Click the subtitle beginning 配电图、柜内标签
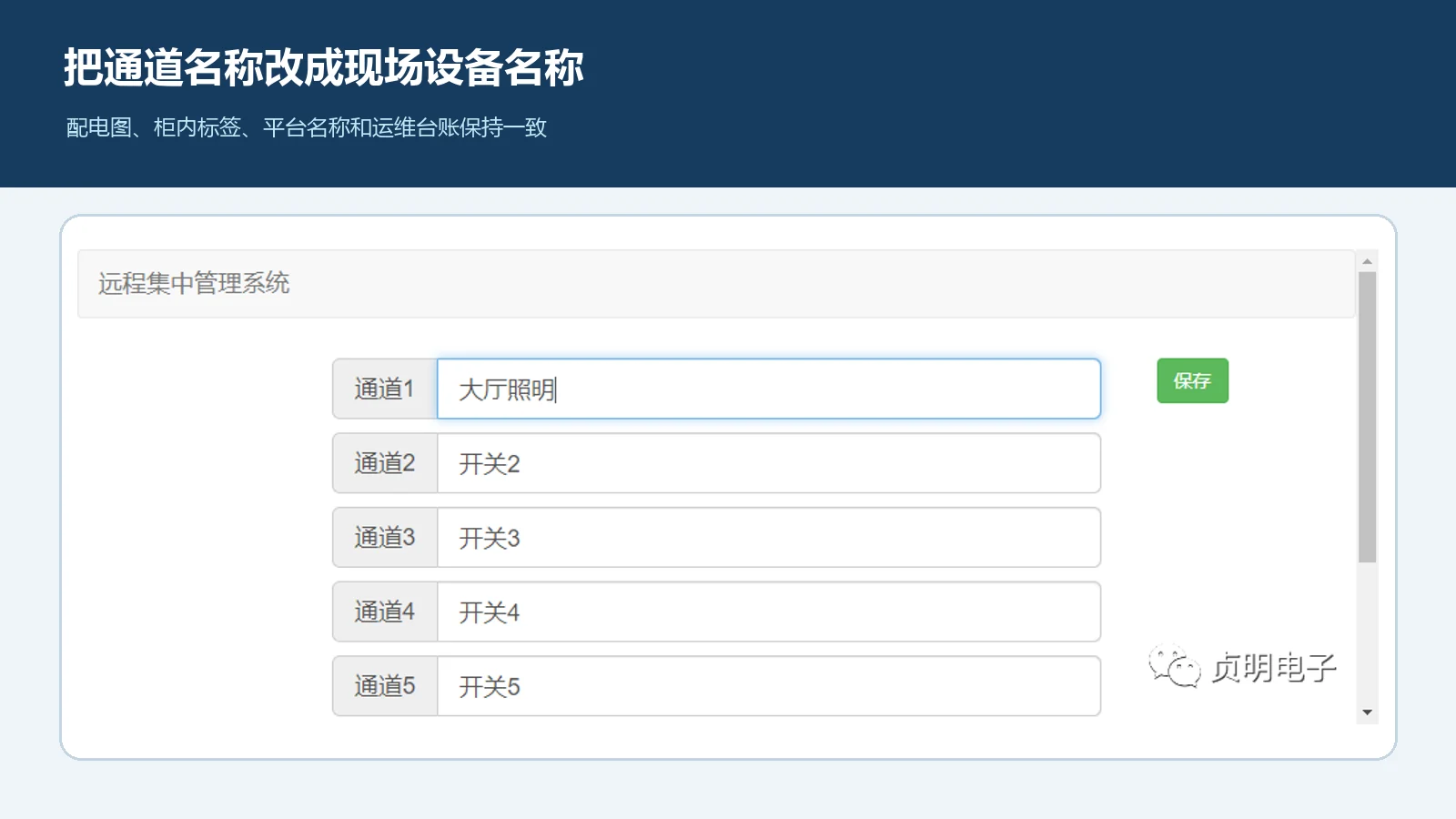 [307, 127]
